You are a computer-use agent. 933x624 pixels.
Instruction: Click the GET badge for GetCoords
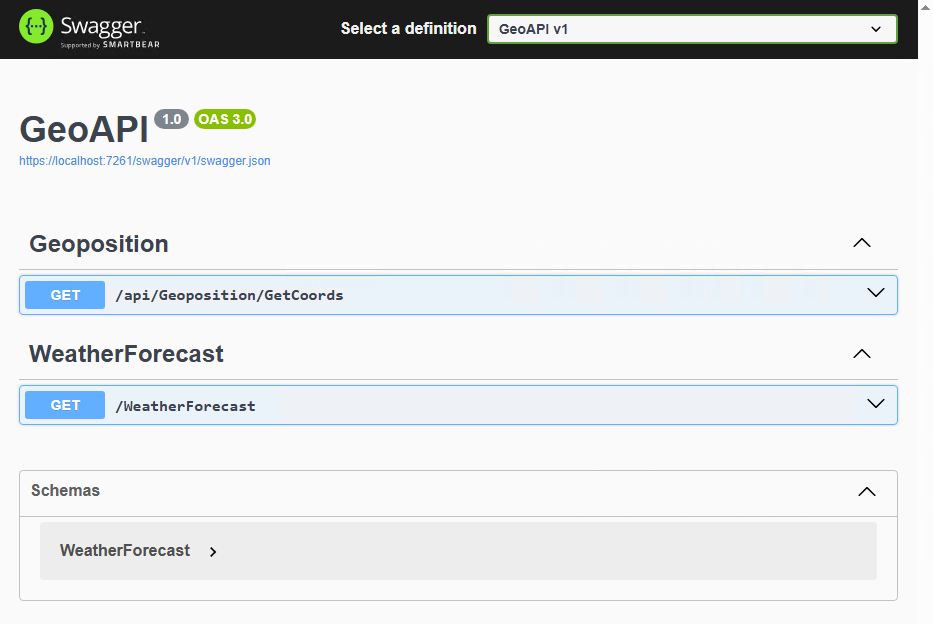tap(65, 295)
